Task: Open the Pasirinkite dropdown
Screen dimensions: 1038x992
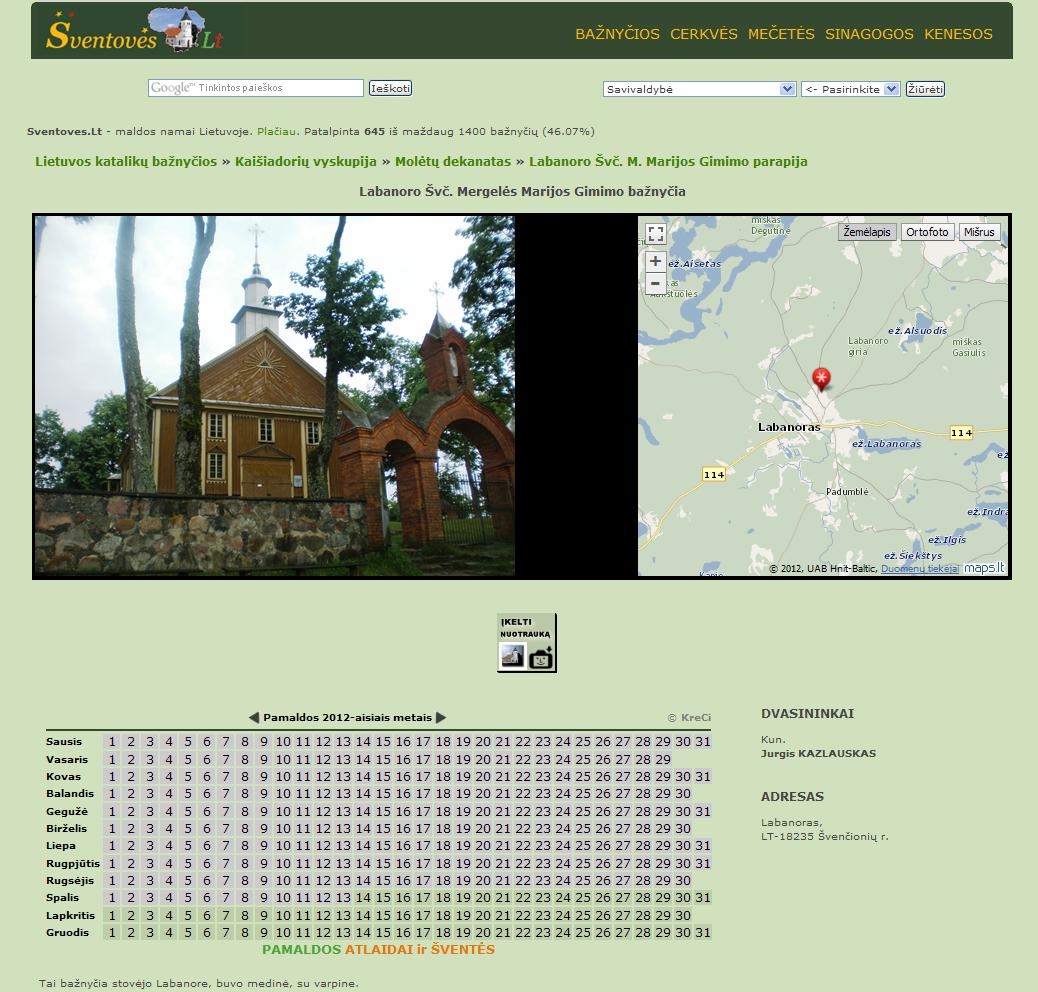Action: [x=851, y=89]
